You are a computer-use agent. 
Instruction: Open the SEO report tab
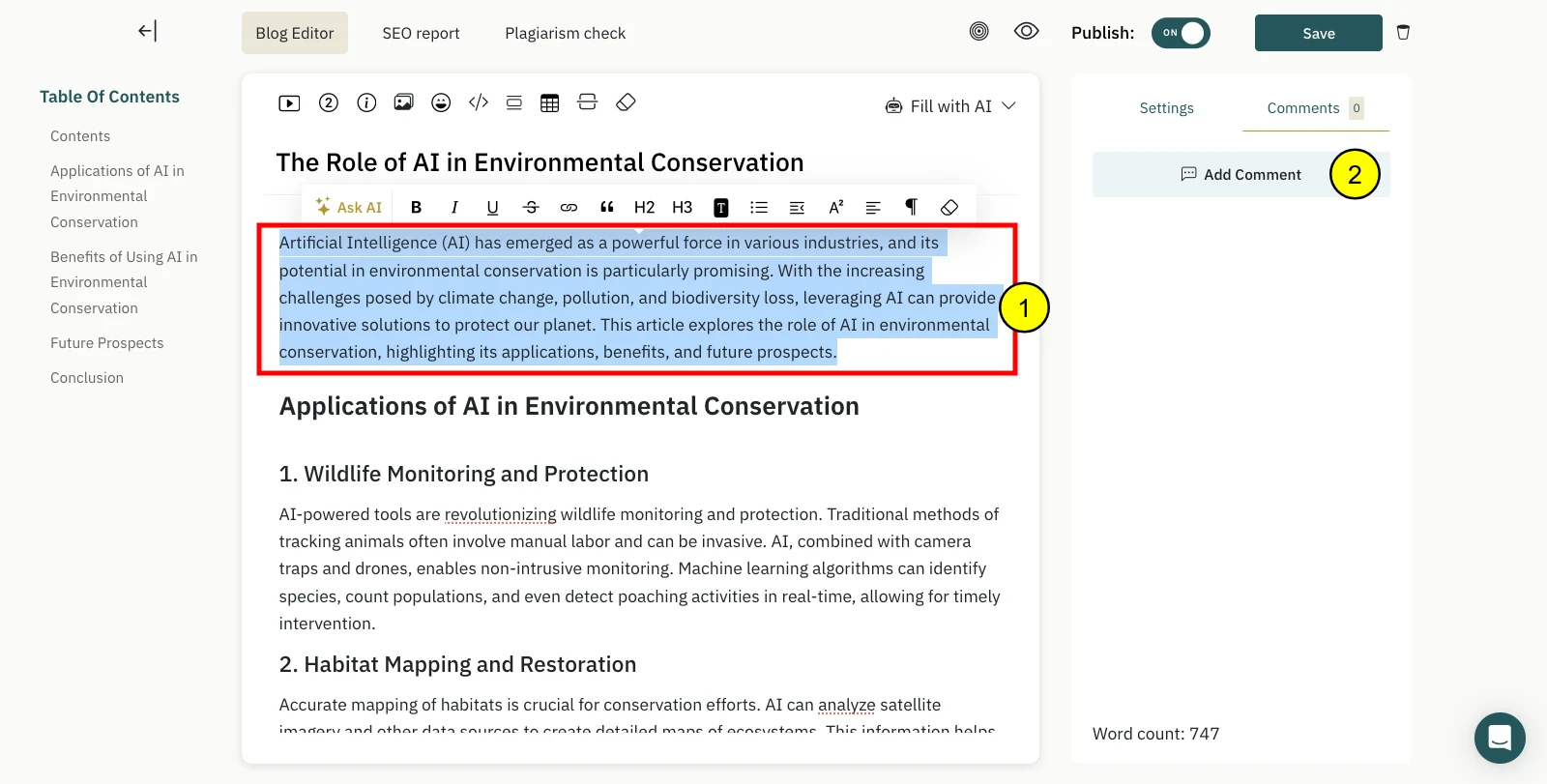(421, 33)
